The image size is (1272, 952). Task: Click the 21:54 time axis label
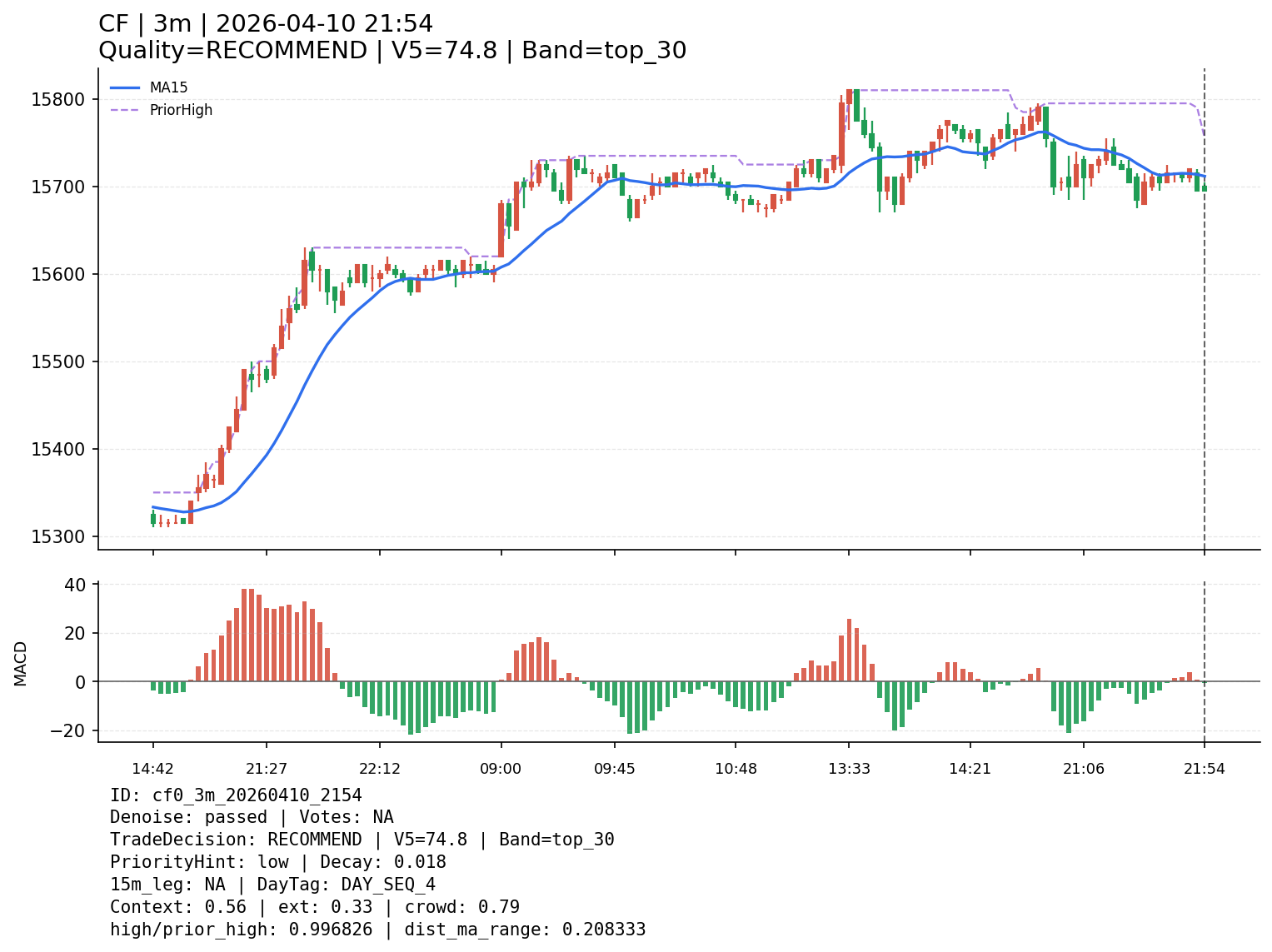tap(1204, 769)
